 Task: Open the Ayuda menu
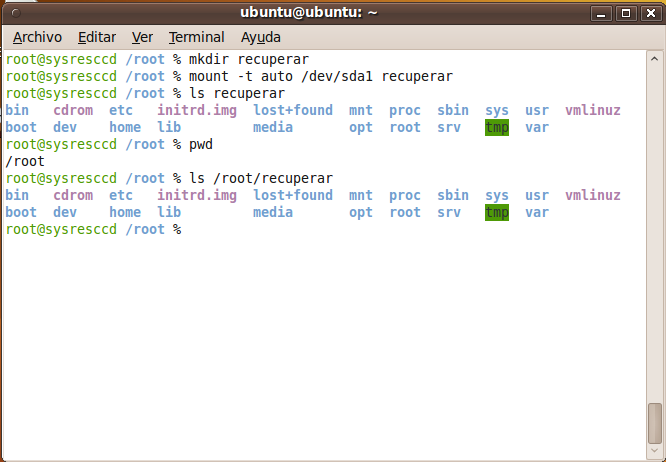(261, 37)
